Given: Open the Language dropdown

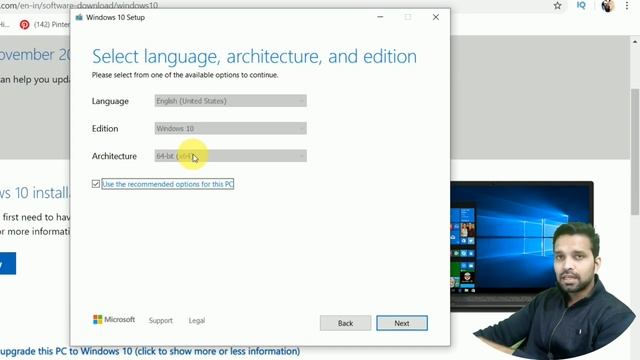Looking at the screenshot, I should (x=231, y=101).
